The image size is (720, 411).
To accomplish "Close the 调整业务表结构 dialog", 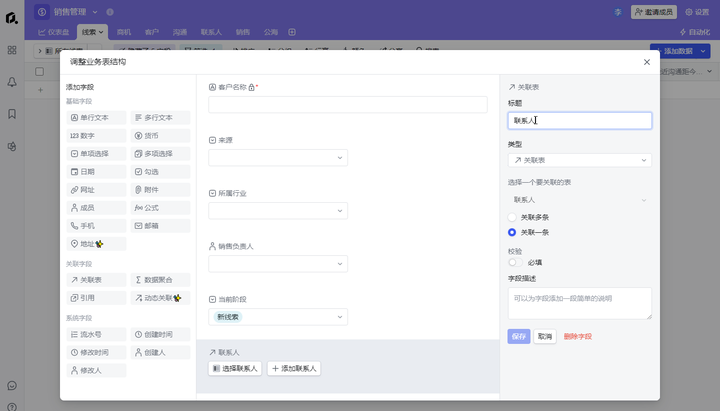I will click(647, 62).
